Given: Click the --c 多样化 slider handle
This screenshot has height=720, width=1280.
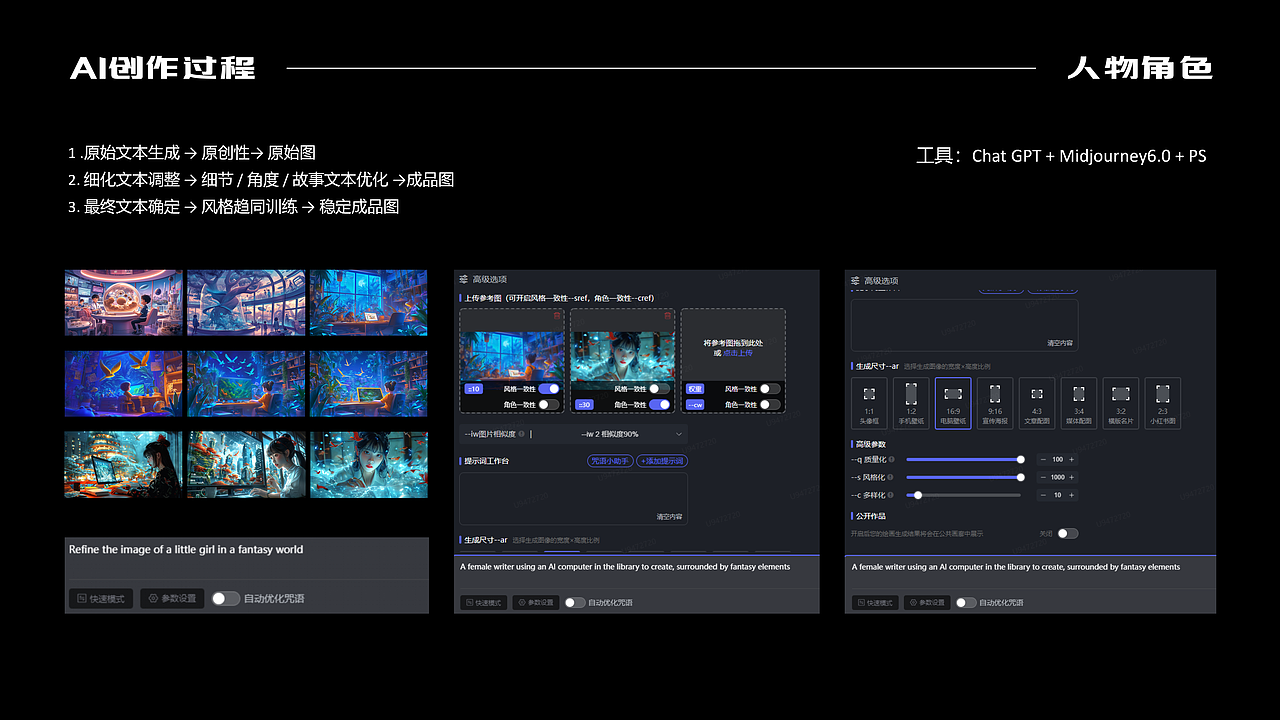Looking at the screenshot, I should (x=918, y=495).
